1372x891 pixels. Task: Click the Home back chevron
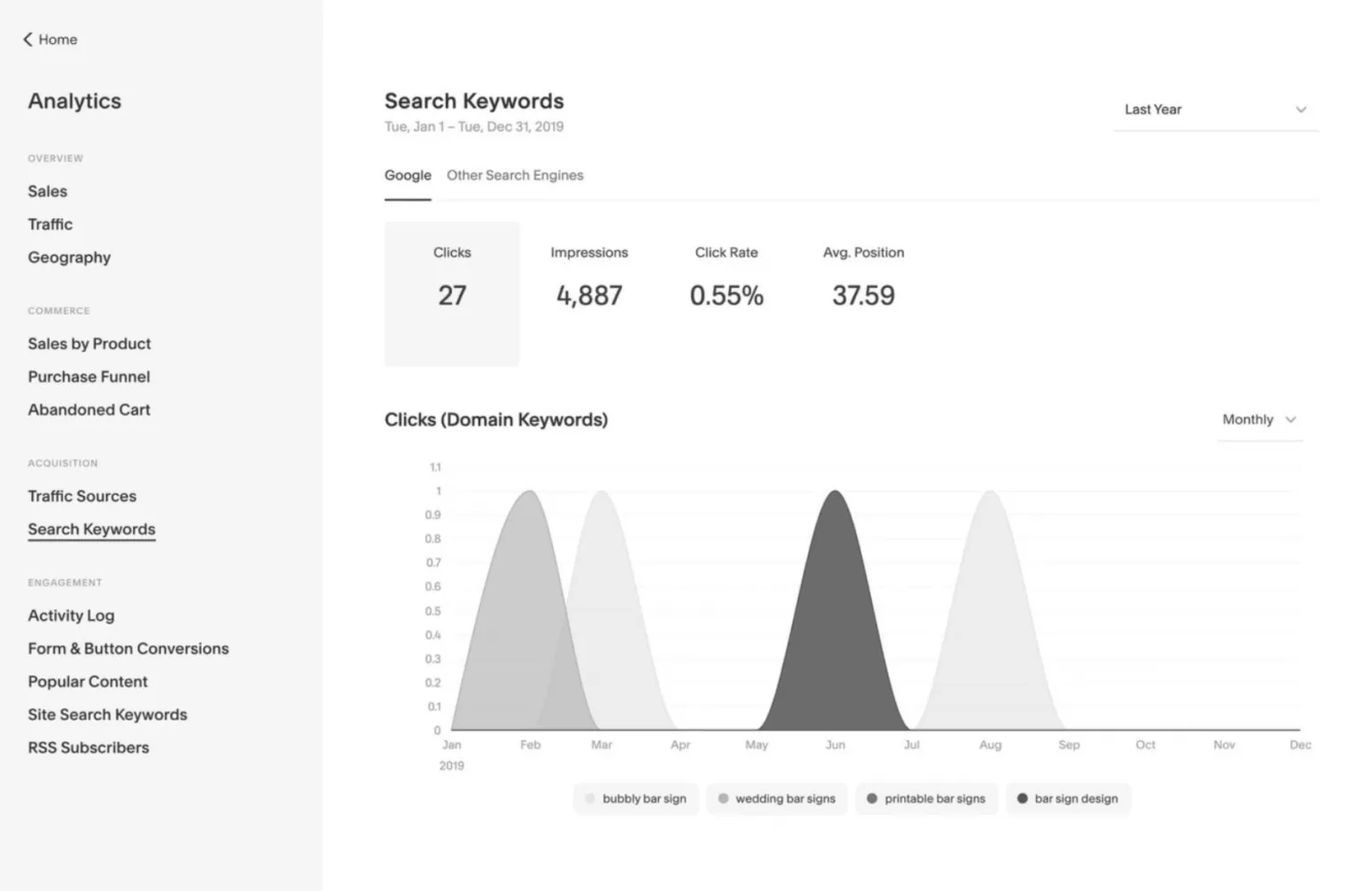27,39
